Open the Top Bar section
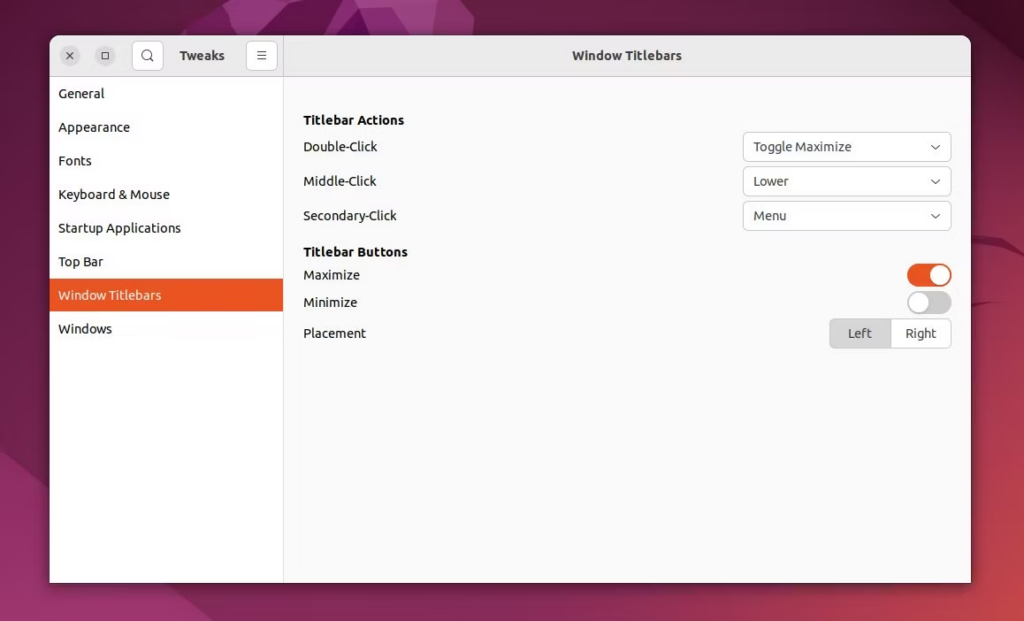Image resolution: width=1024 pixels, height=621 pixels. point(167,262)
